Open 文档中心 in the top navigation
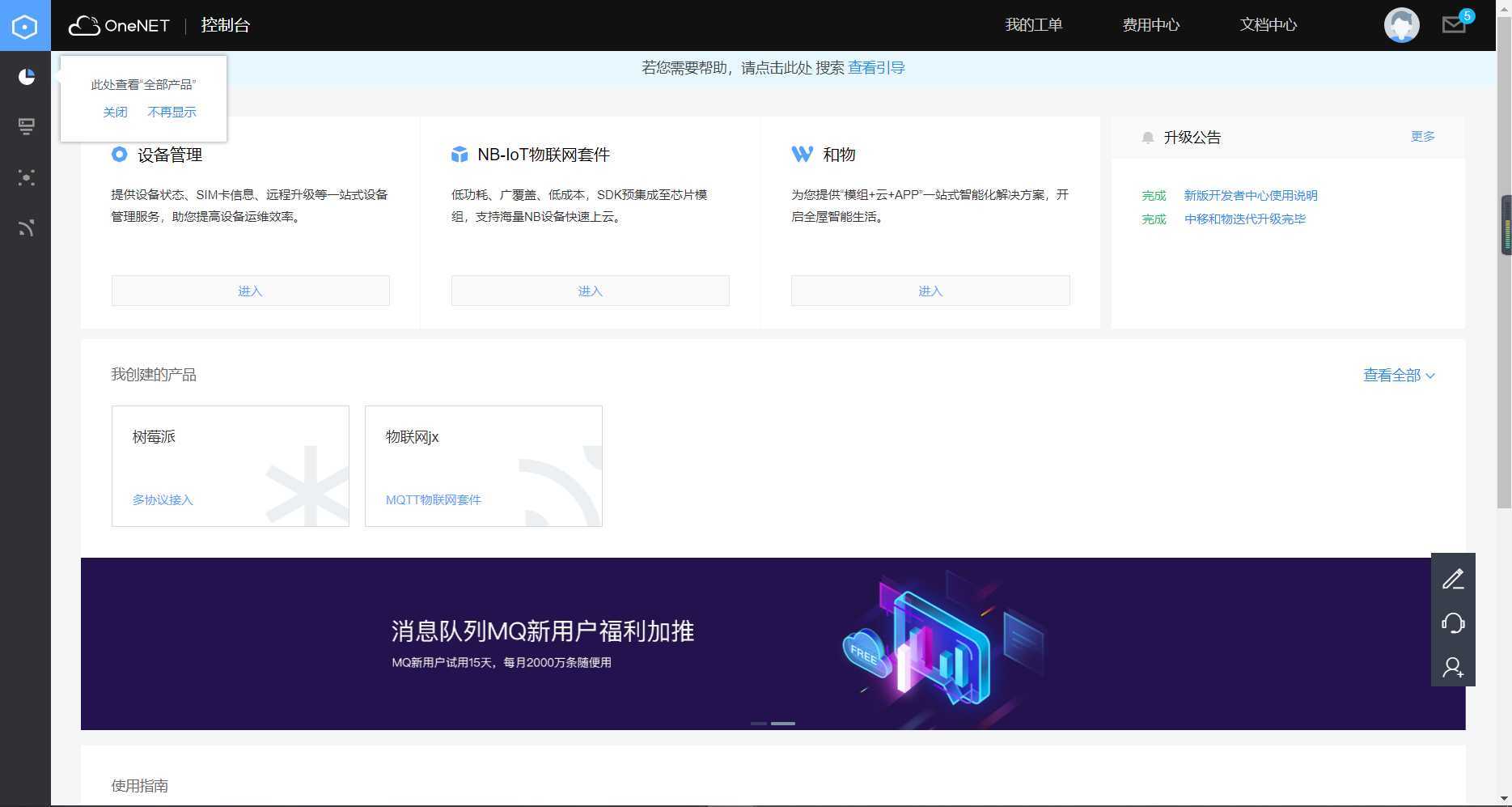Viewport: 1512px width, 807px height. click(1268, 25)
